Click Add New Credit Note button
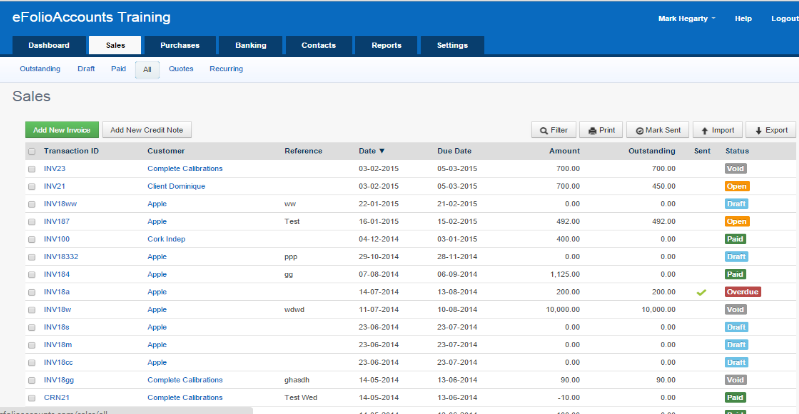Image resolution: width=799 pixels, height=414 pixels. (x=147, y=130)
